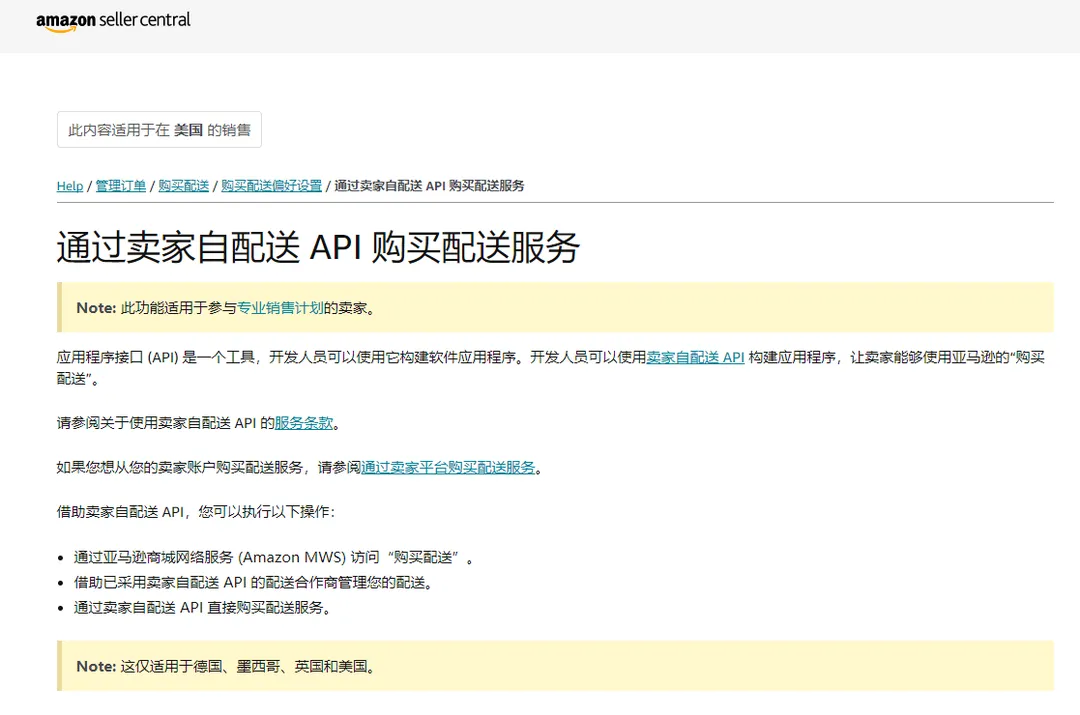
Task: Open the Help breadcrumb link
Action: tap(70, 186)
